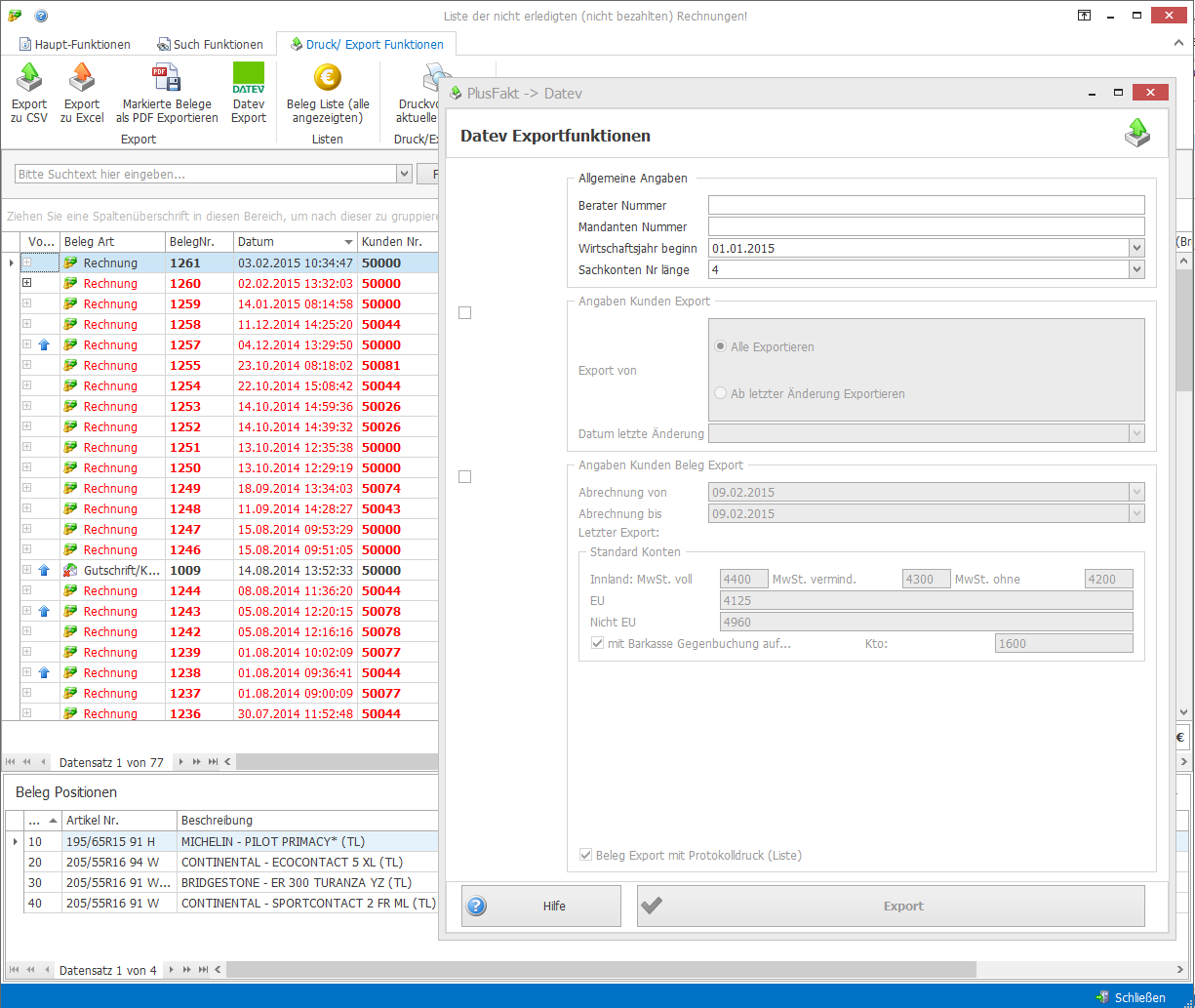1195x1008 pixels.
Task: Open the Sachkonten Nr länge dropdown
Action: coord(1136,269)
